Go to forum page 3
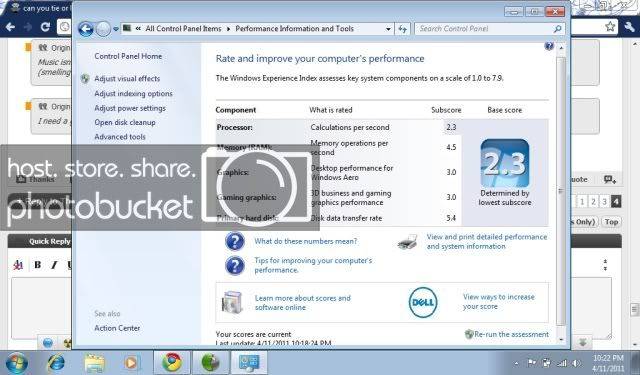The width and height of the screenshot is (640, 375). coord(604,201)
